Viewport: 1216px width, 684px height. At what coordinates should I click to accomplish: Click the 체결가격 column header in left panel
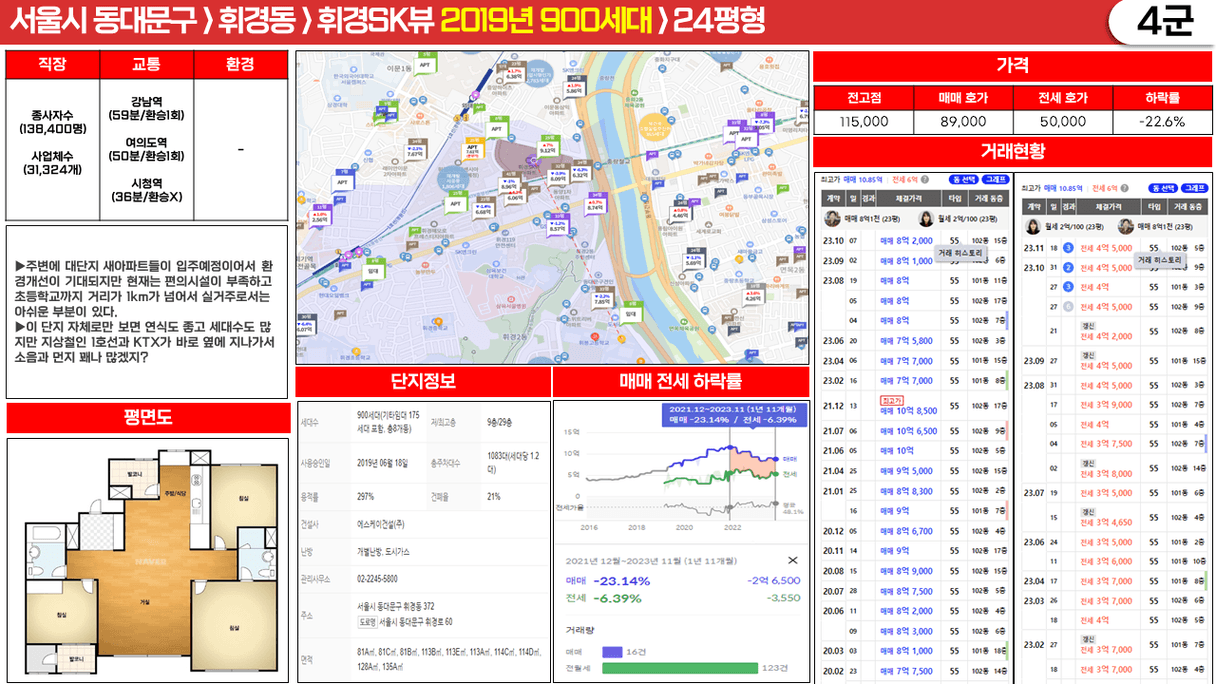[907, 199]
